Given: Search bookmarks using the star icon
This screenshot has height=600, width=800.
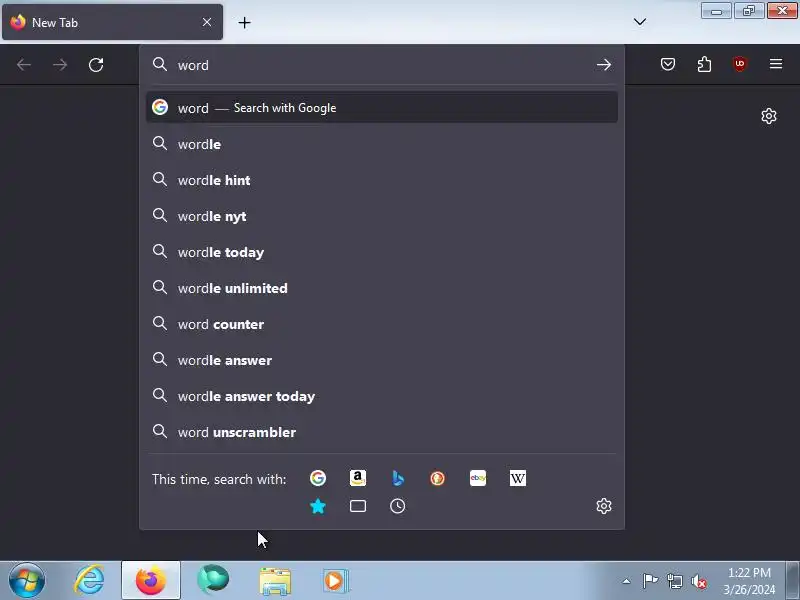Looking at the screenshot, I should pyautogui.click(x=318, y=506).
